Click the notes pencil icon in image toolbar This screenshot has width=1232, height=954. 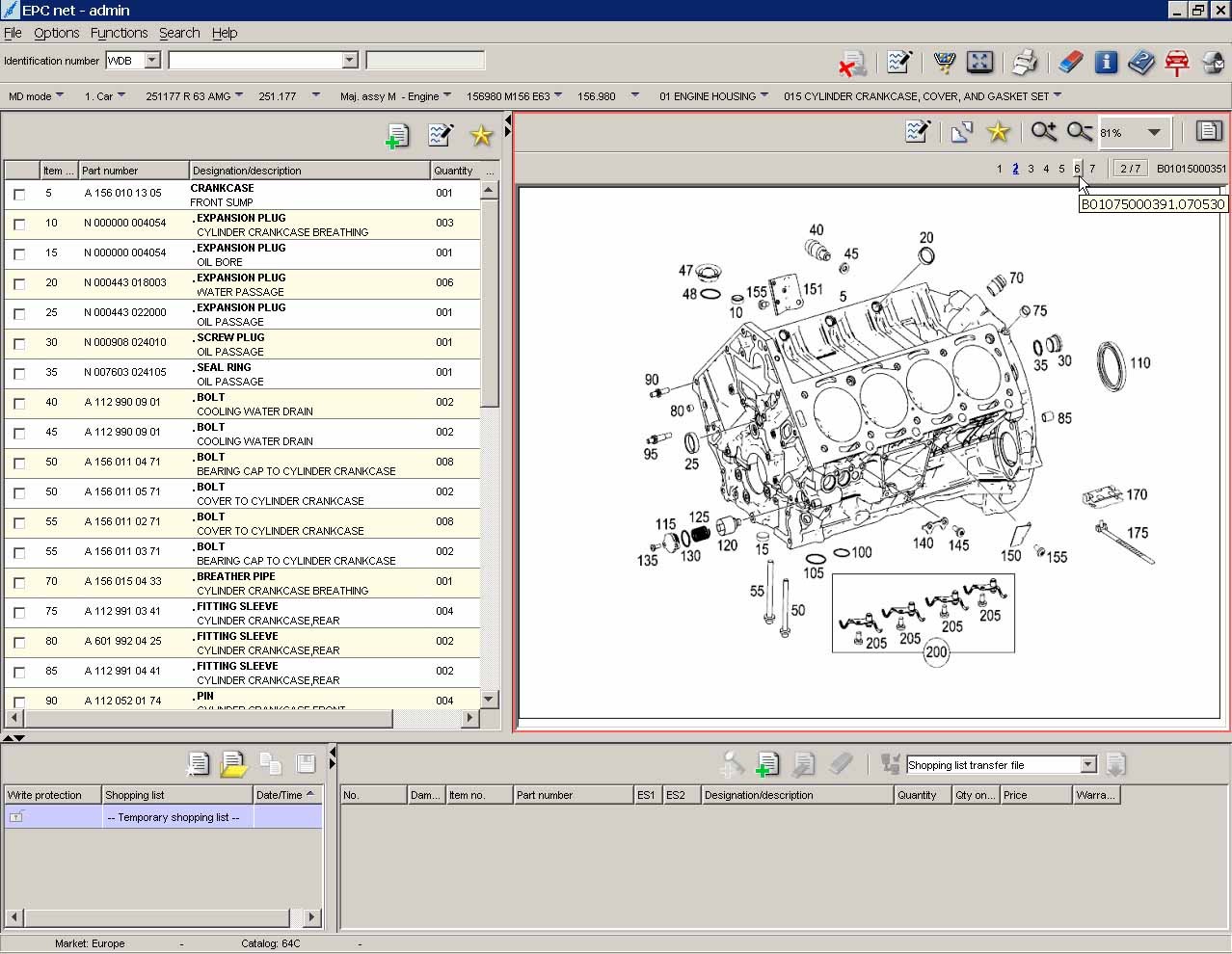click(918, 131)
